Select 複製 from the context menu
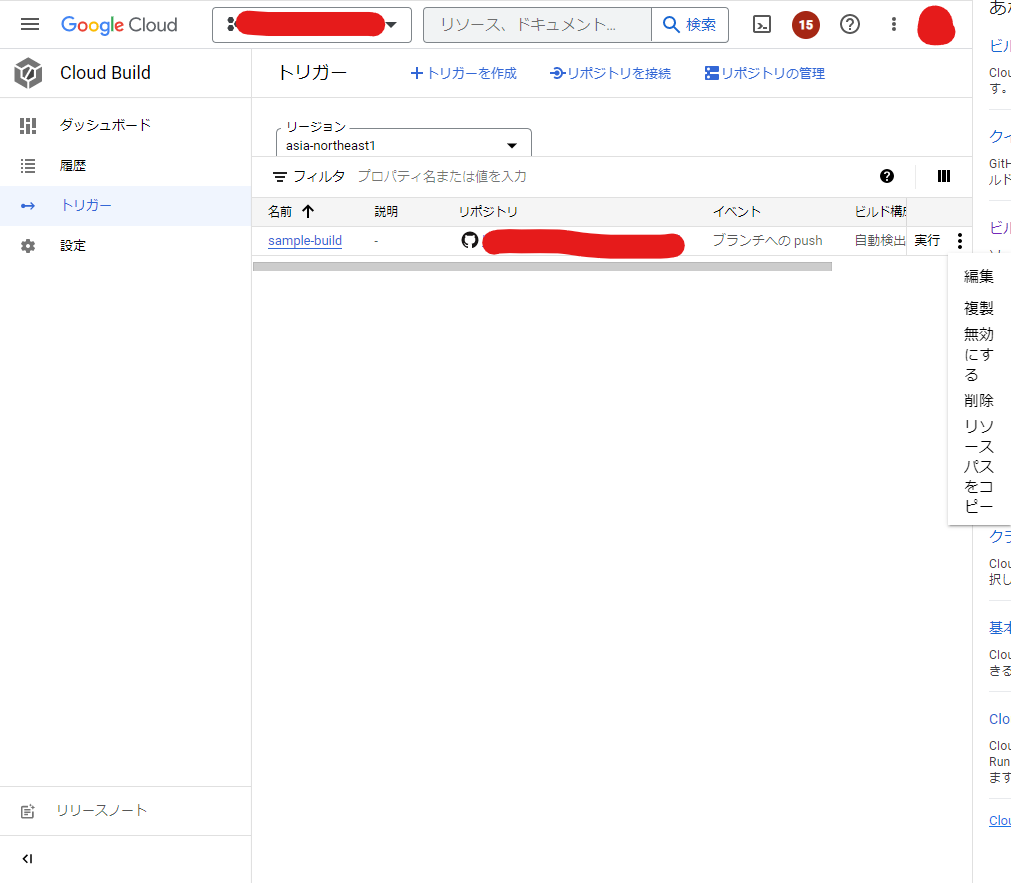 (x=979, y=308)
